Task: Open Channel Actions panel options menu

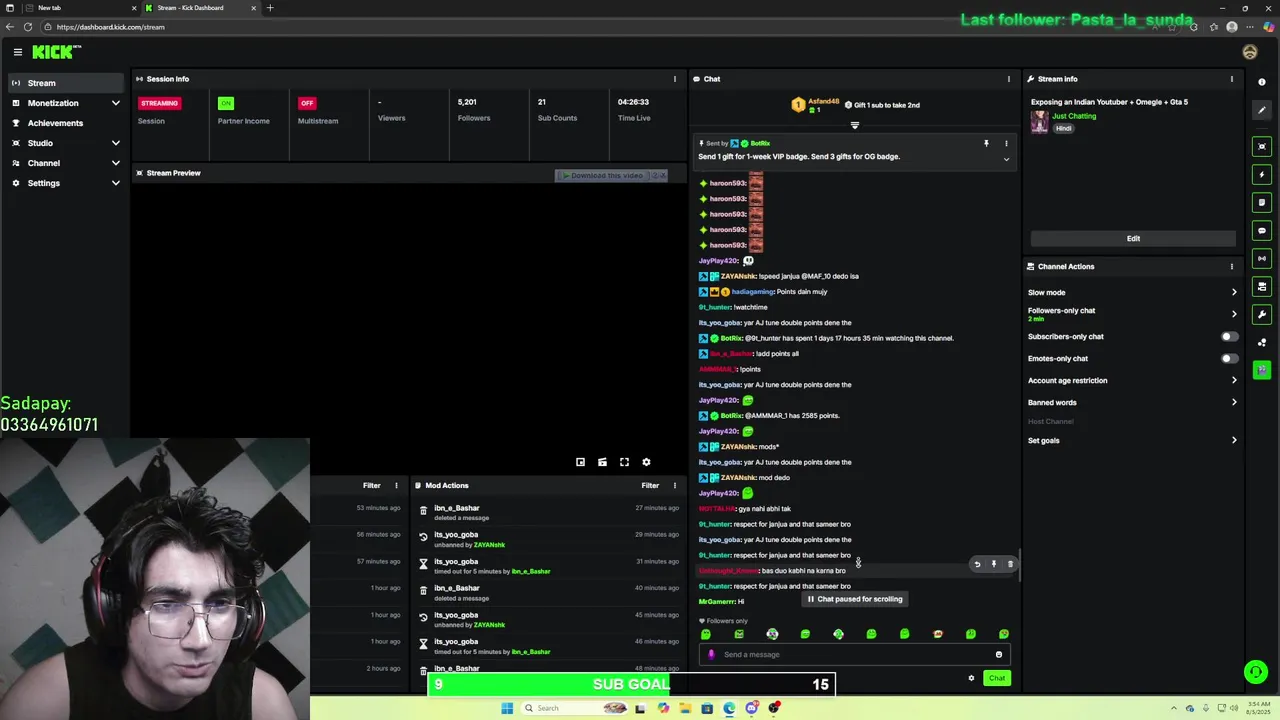Action: coord(1232,266)
